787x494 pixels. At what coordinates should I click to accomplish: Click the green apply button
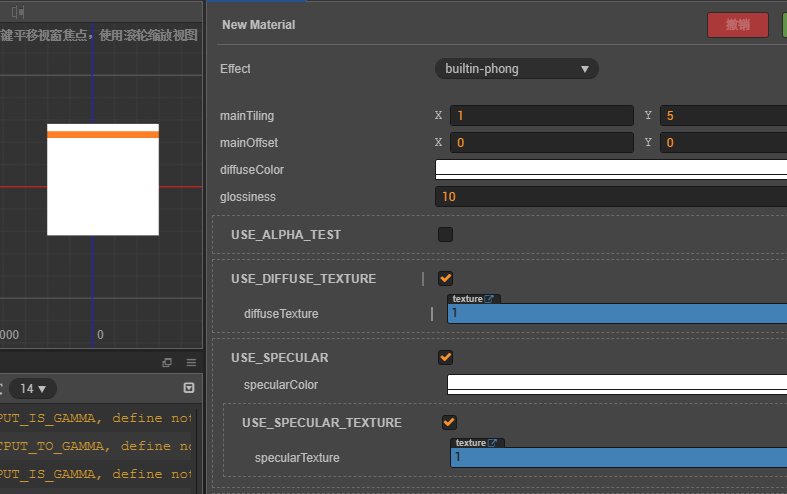click(784, 25)
